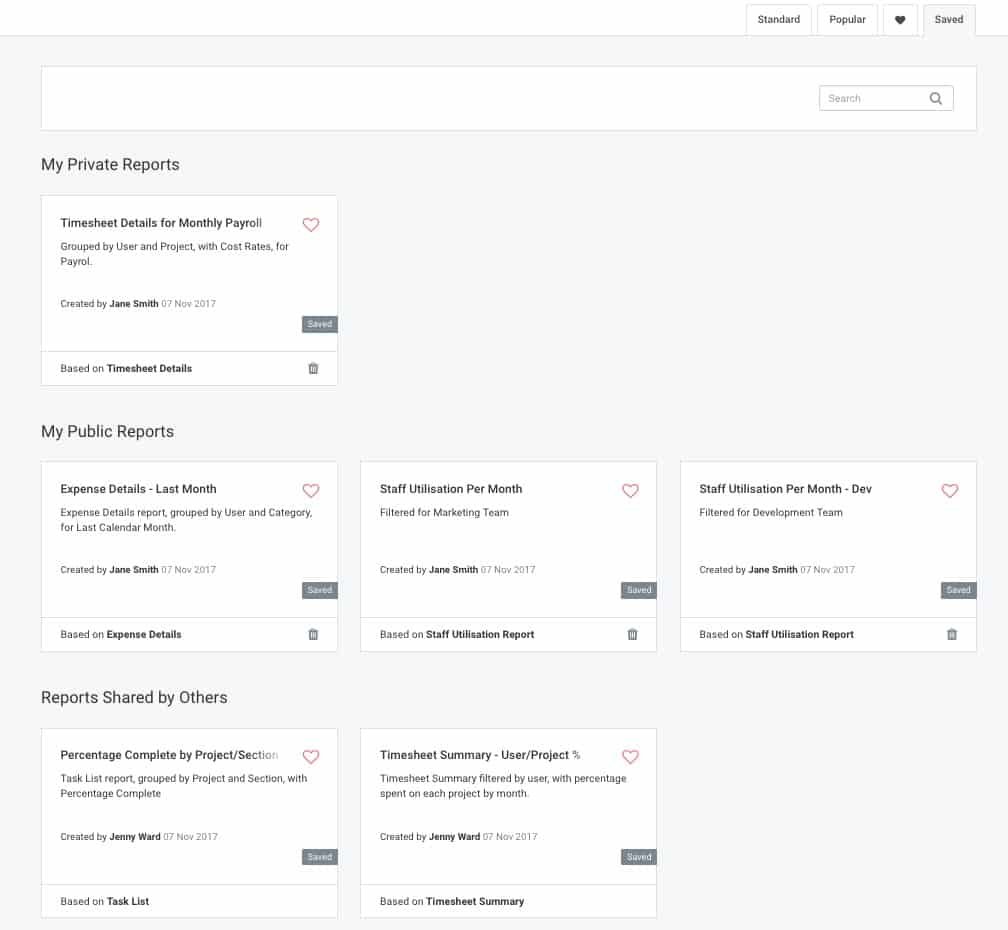Delete the Timesheet Details for Monthly Payroll report
1008x930 pixels.
point(313,368)
